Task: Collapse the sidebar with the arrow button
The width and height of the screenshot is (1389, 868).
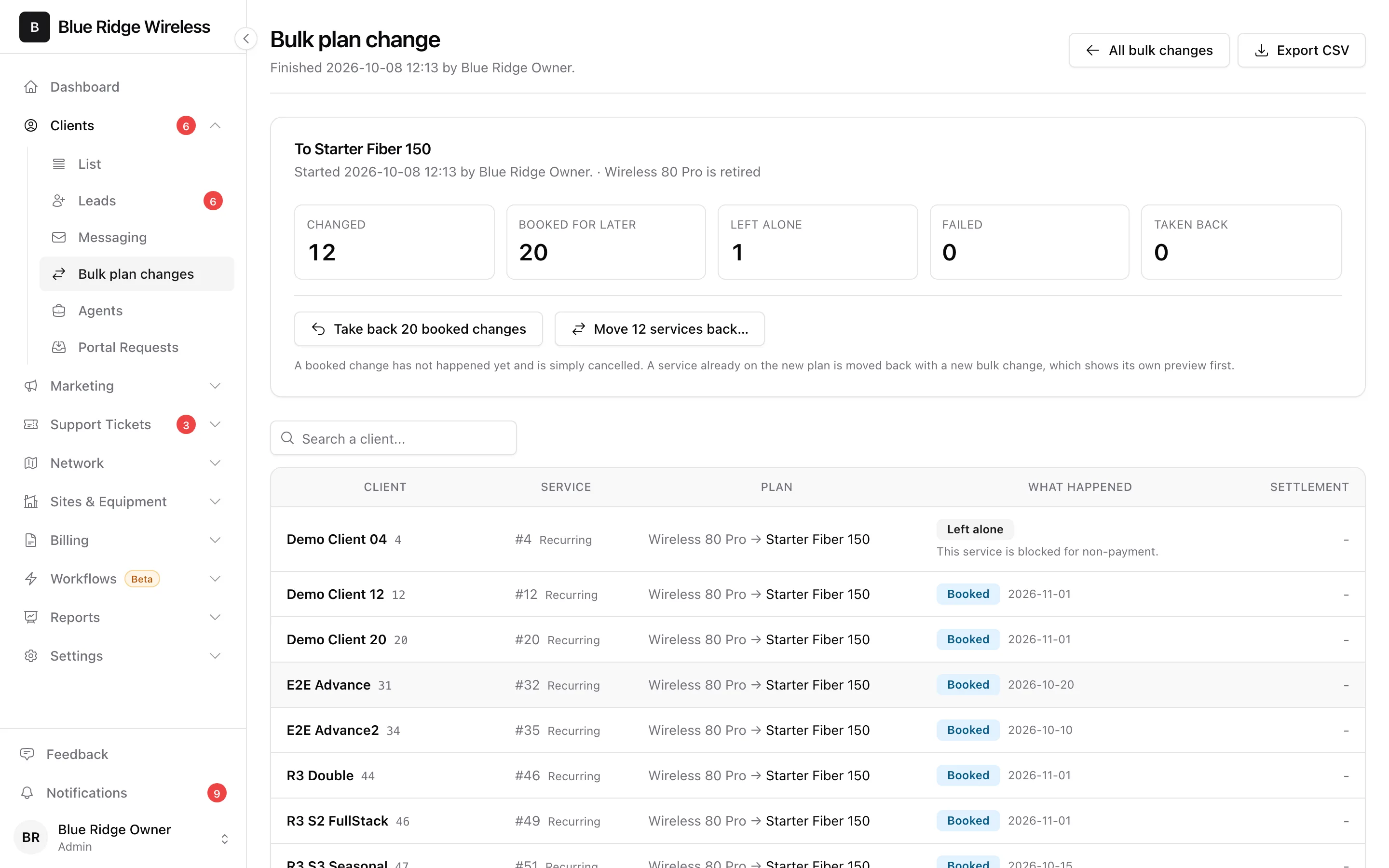Action: coord(245,39)
